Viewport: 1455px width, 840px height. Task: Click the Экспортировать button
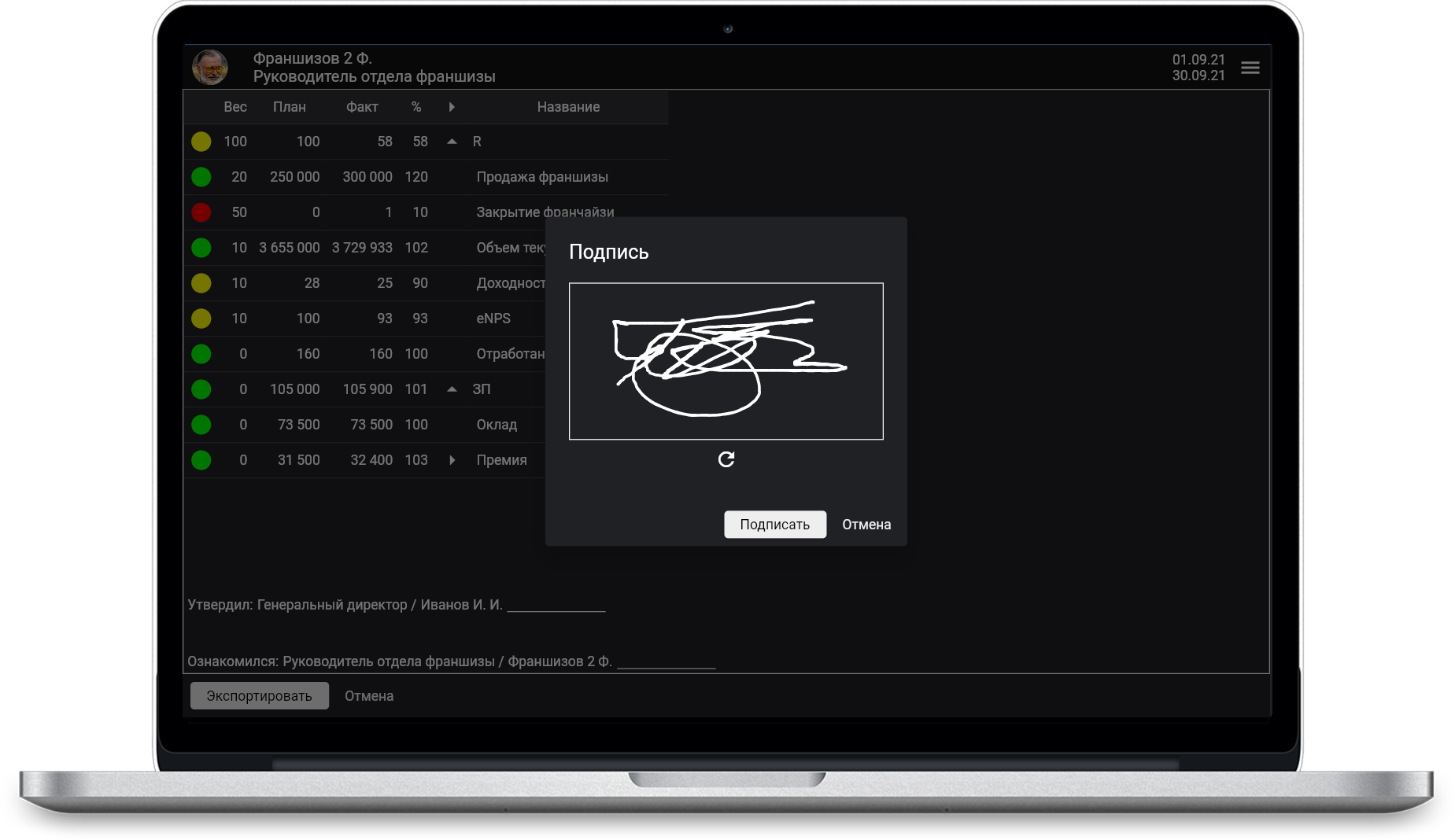260,696
